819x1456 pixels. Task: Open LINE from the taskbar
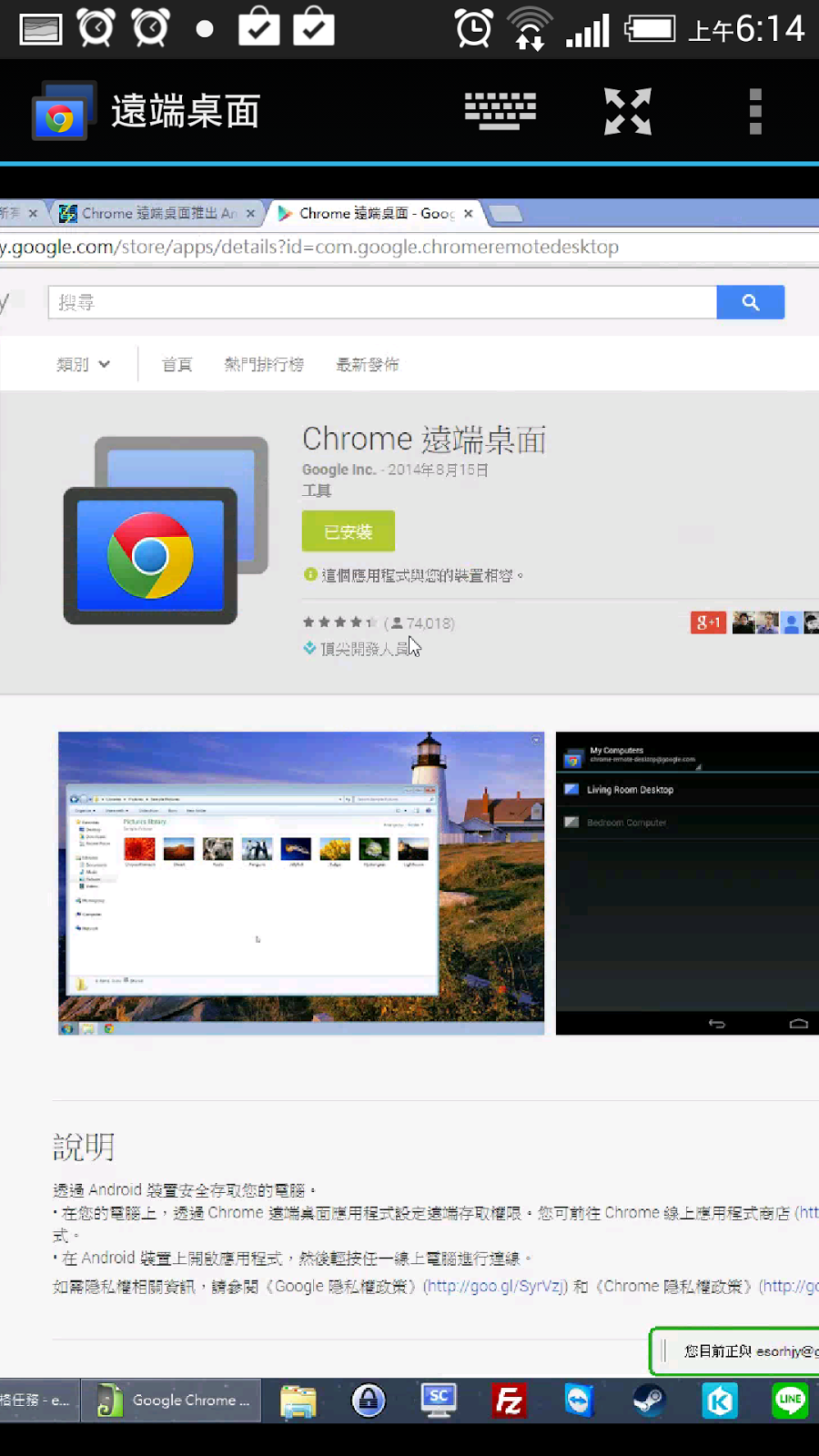pyautogui.click(x=790, y=1400)
